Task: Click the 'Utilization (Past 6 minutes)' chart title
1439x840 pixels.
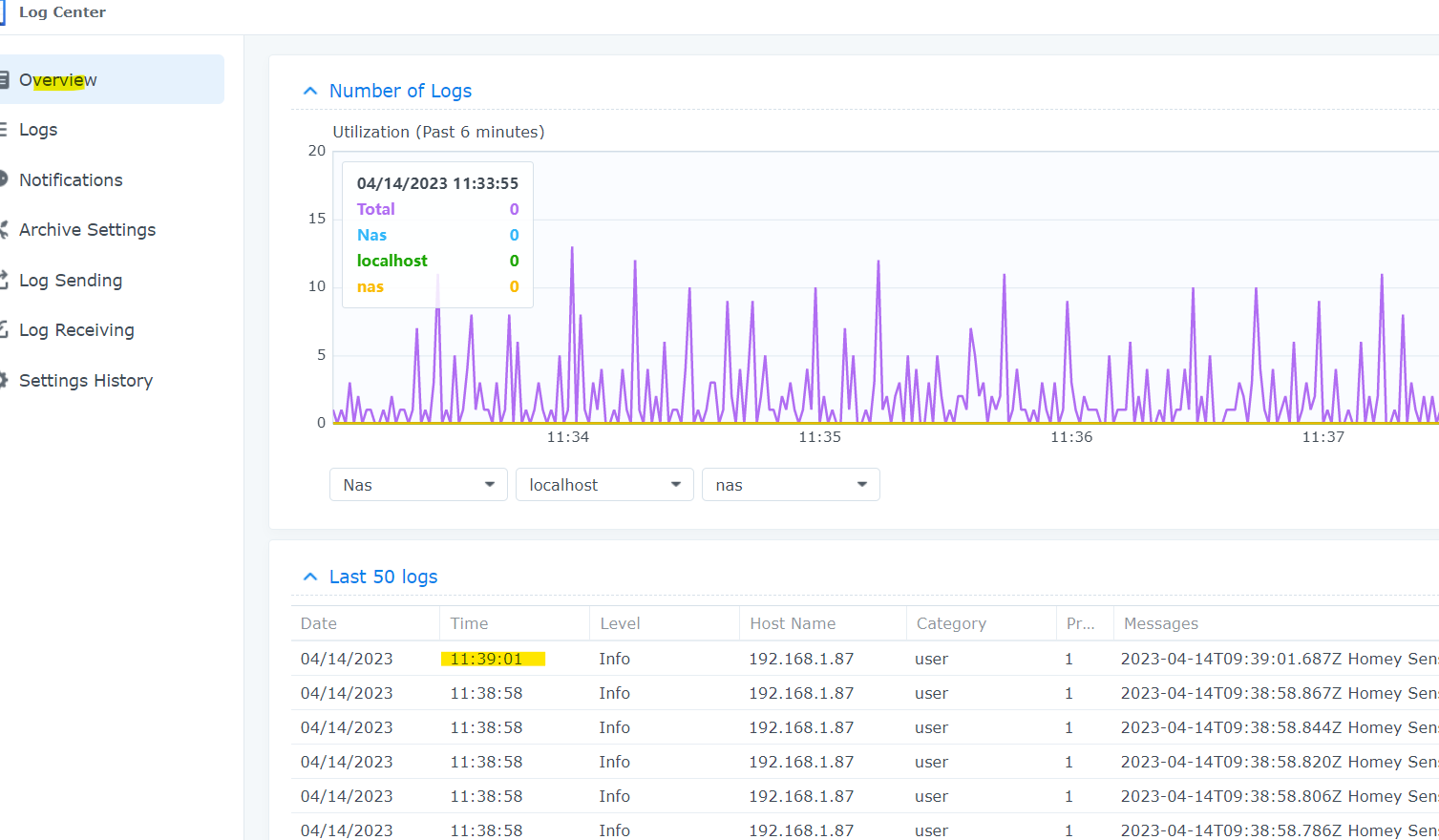Action: coord(438,132)
